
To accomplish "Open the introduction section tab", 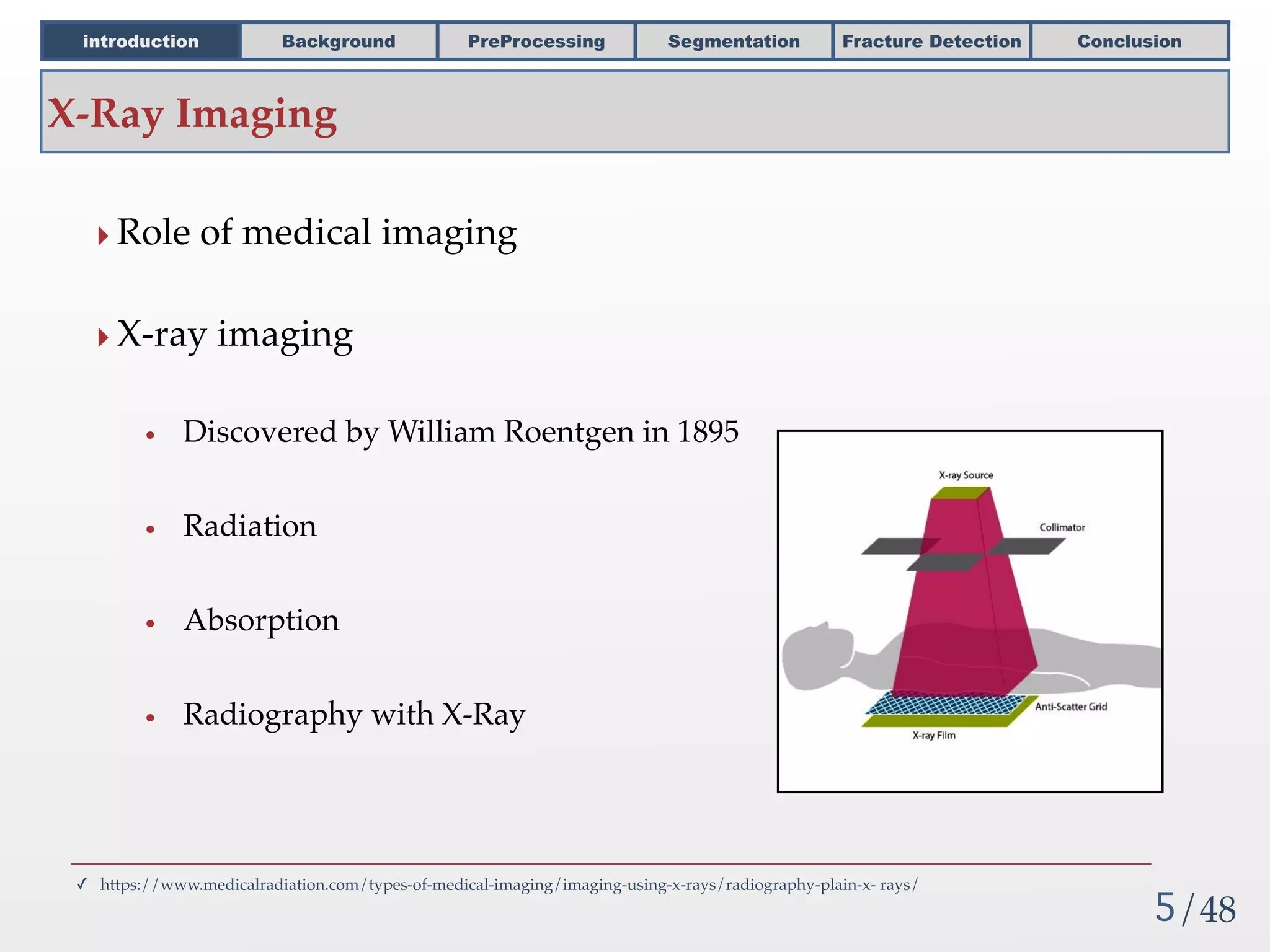I will click(141, 42).
